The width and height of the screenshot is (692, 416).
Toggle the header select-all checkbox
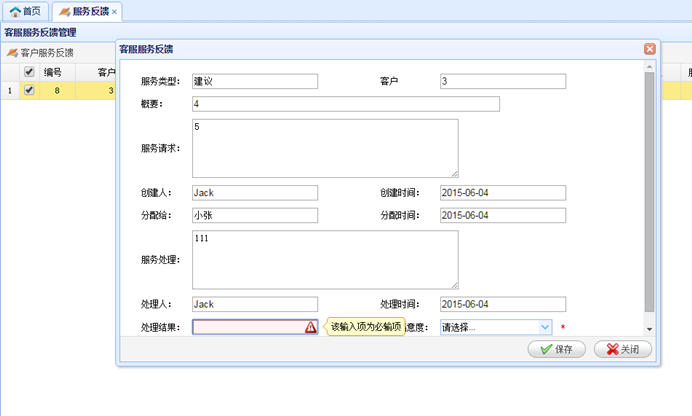point(29,71)
